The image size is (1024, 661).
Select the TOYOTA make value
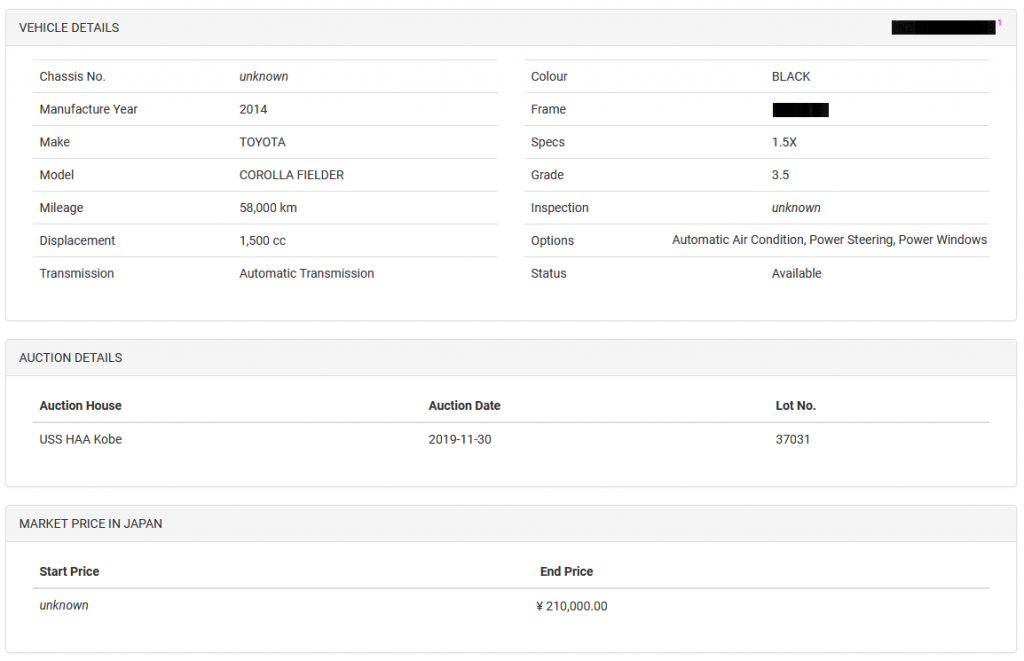262,142
